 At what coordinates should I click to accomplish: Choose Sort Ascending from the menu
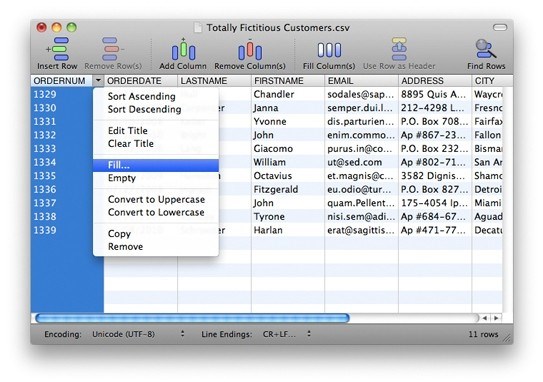[155, 96]
